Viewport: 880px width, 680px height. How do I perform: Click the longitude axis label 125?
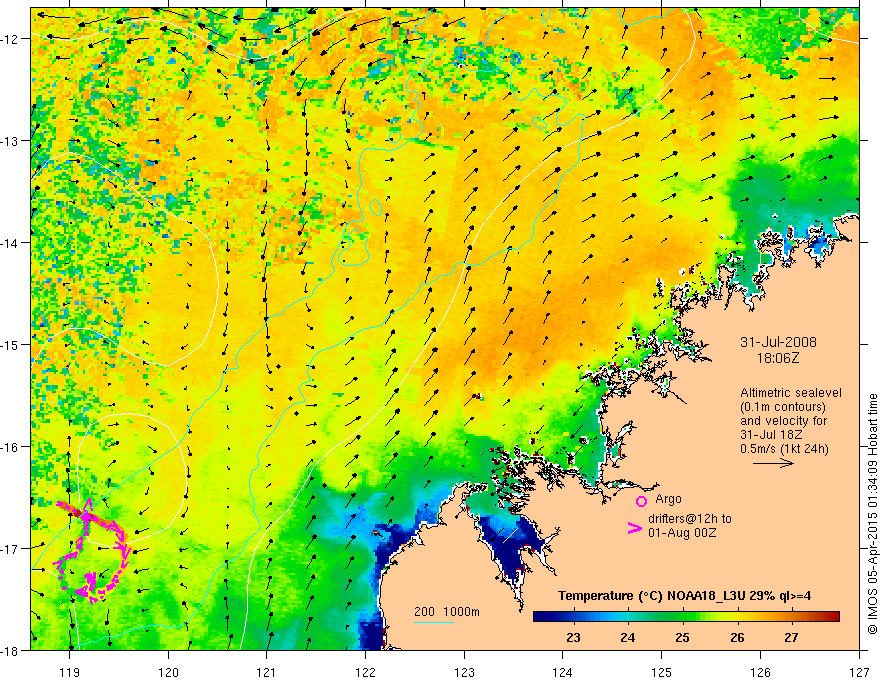662,672
